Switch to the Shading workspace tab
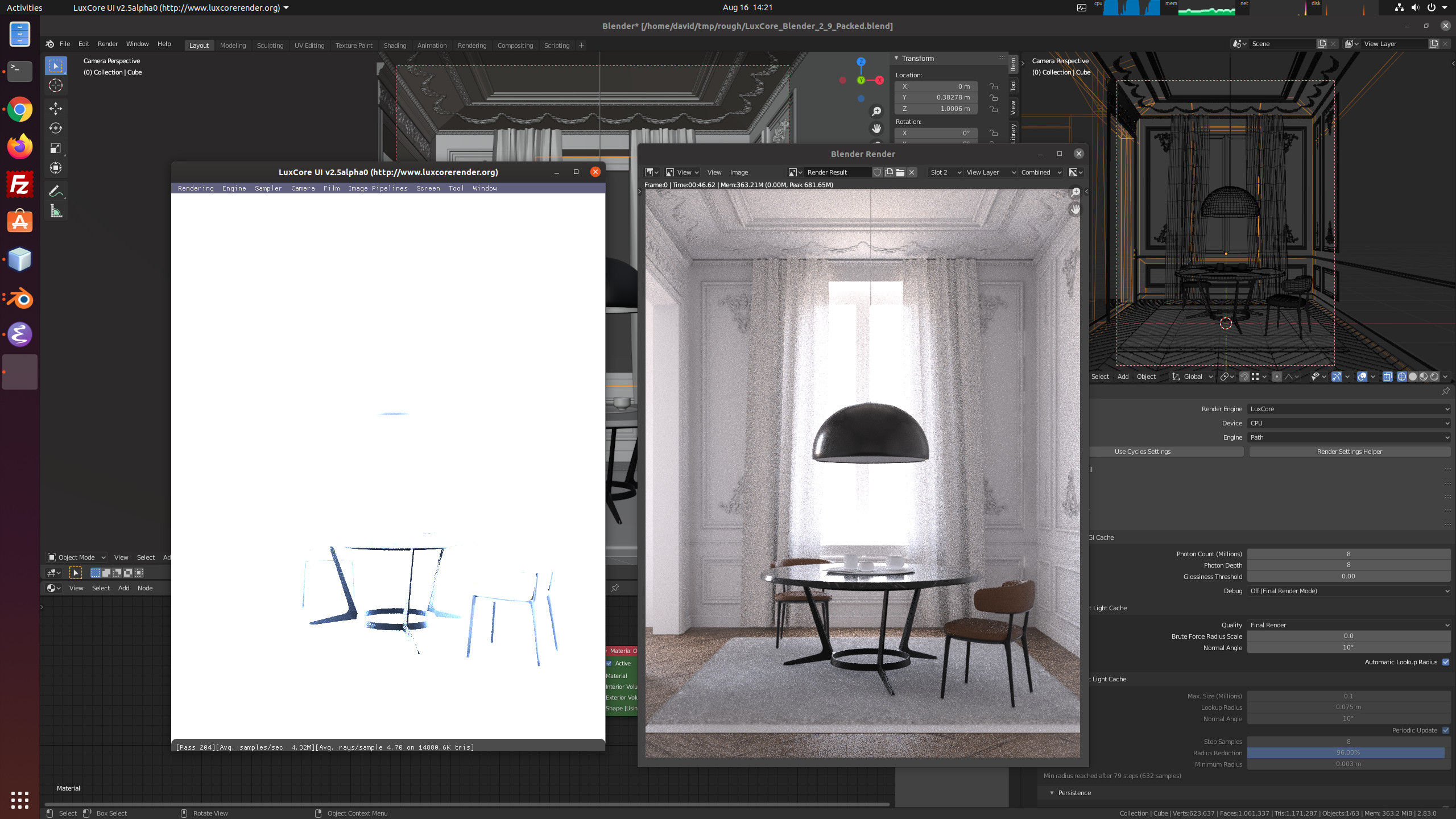Image resolution: width=1456 pixels, height=819 pixels. pyautogui.click(x=395, y=45)
